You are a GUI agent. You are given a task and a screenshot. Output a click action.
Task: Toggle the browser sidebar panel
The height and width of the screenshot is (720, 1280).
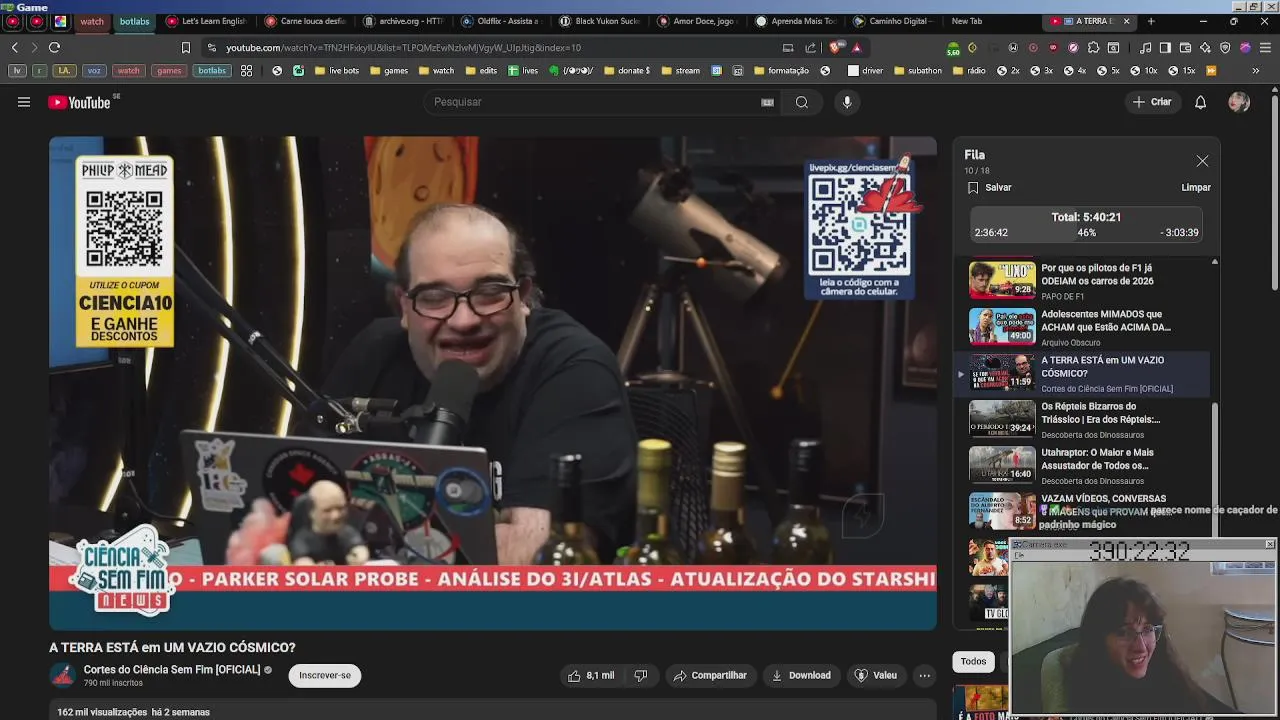tap(1165, 47)
